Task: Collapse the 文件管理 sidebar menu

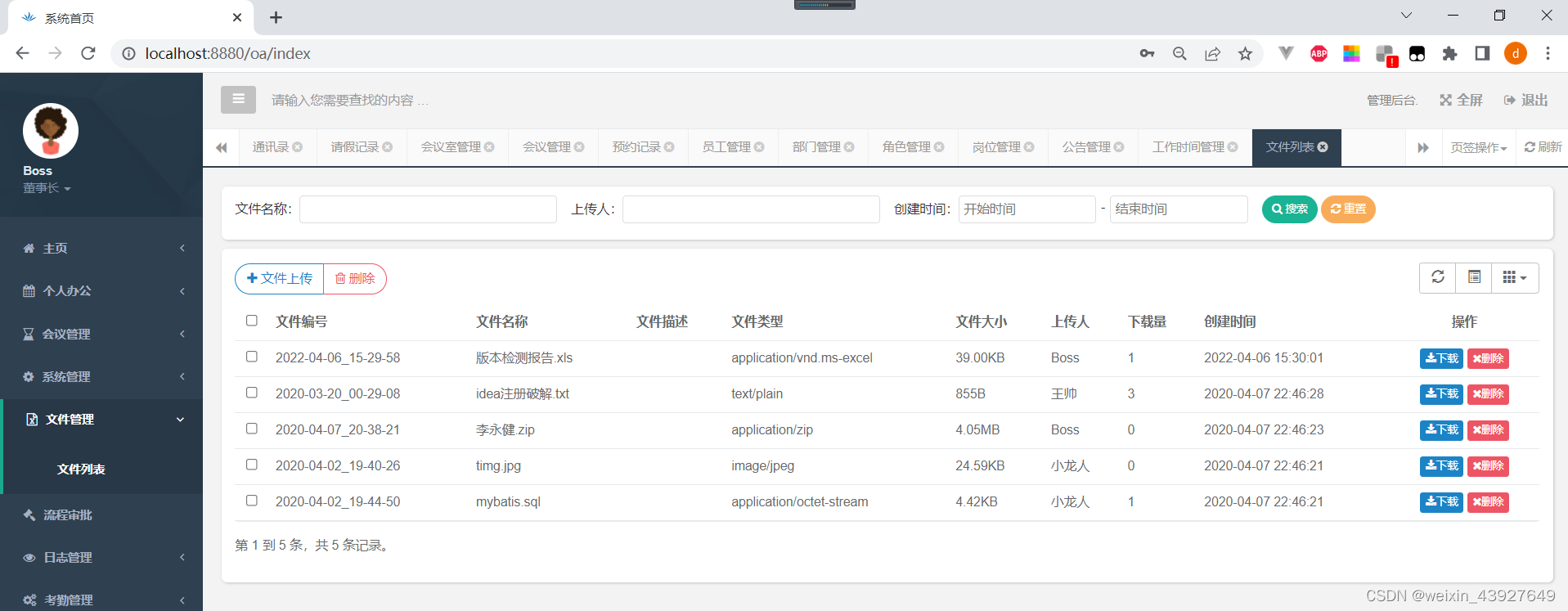Action: 101,420
